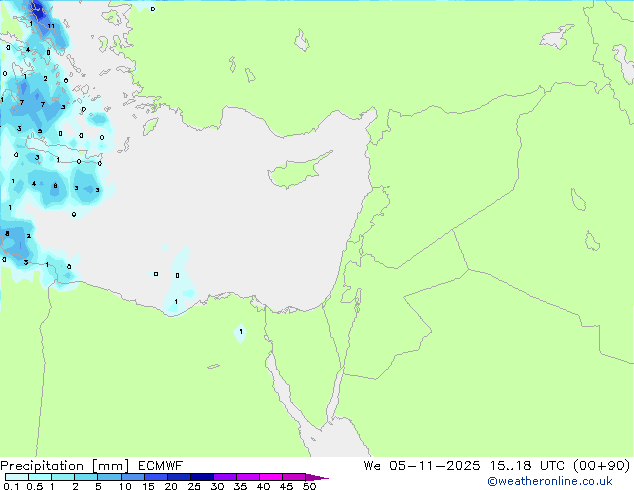Click the island of Cyprus on map
The width and height of the screenshot is (634, 490).
pyautogui.click(x=299, y=170)
